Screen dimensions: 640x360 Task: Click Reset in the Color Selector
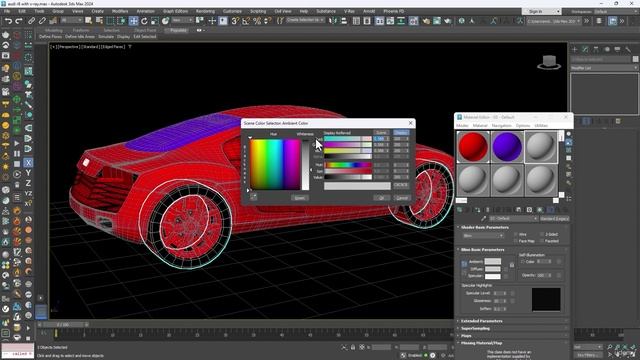pos(299,198)
